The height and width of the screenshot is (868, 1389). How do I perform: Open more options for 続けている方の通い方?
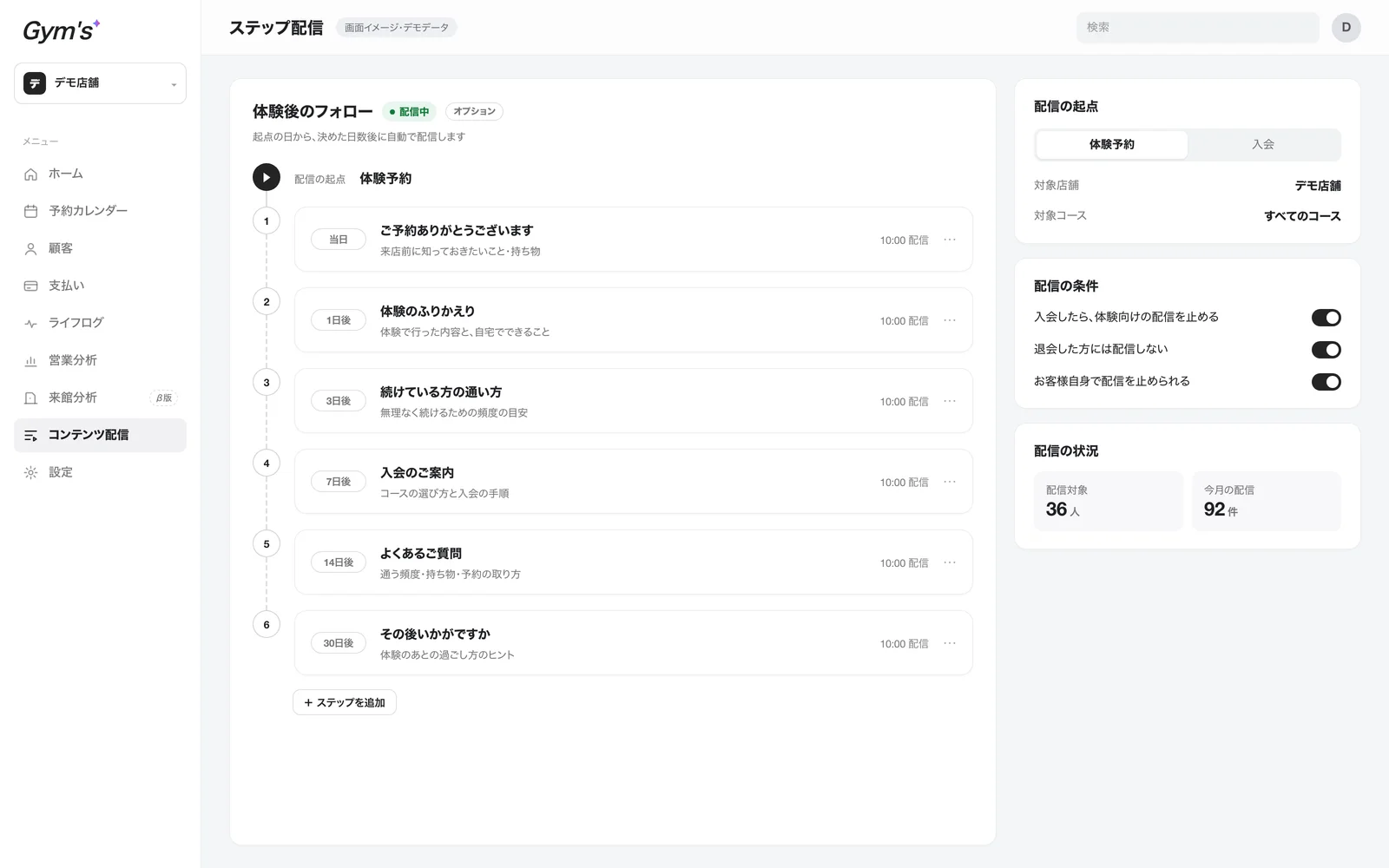[950, 401]
